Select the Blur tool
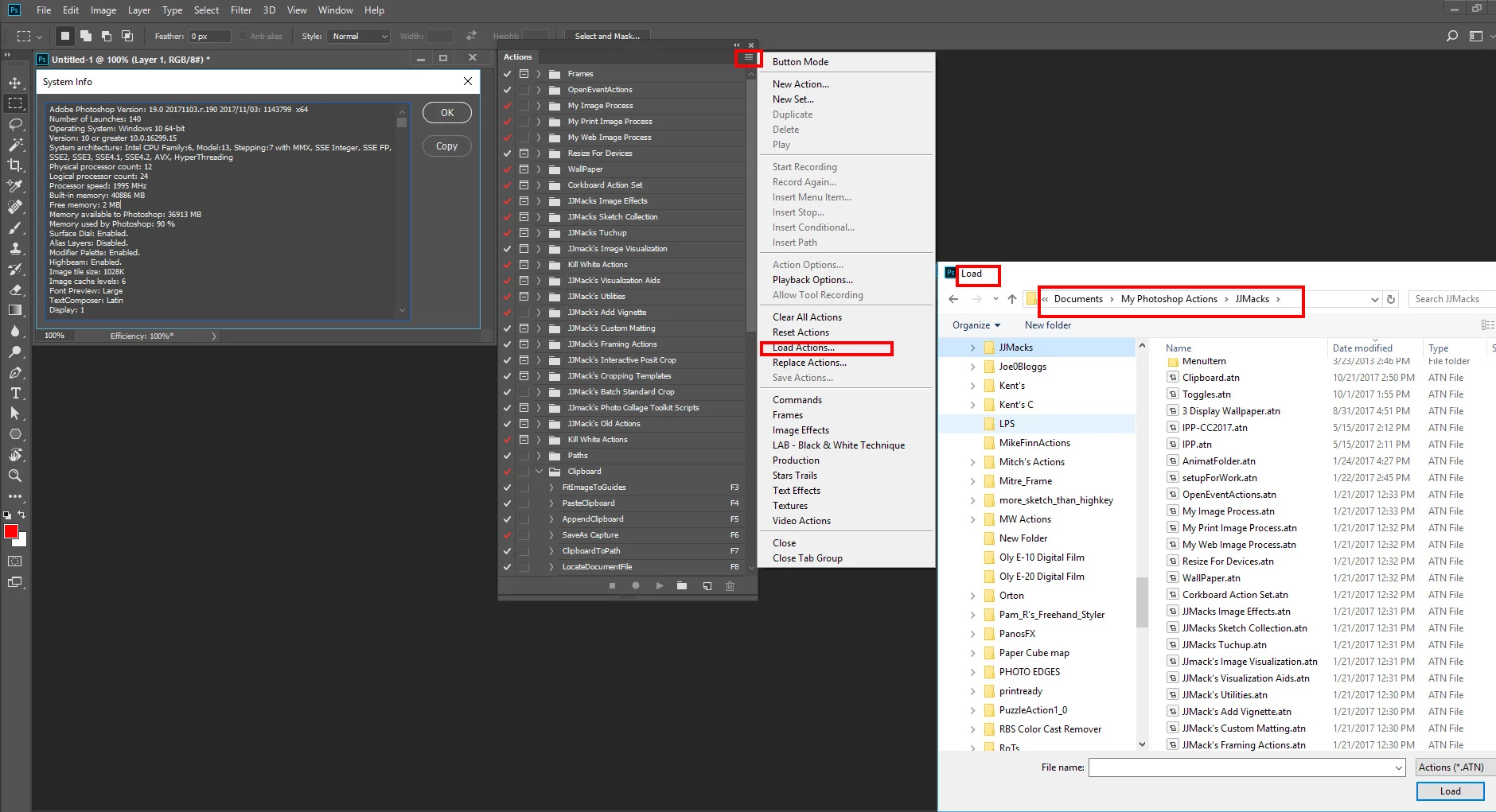Image resolution: width=1496 pixels, height=812 pixels. tap(15, 331)
